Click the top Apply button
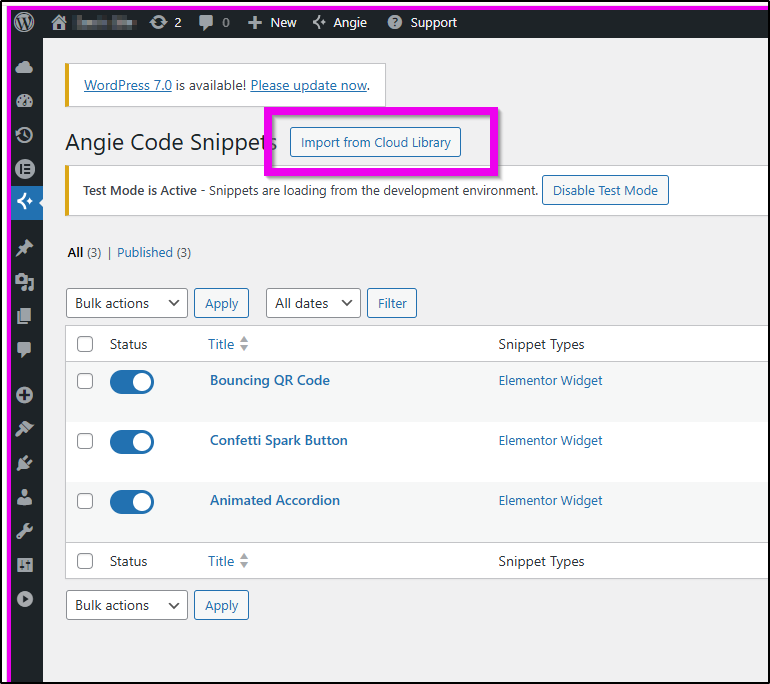 [x=221, y=303]
